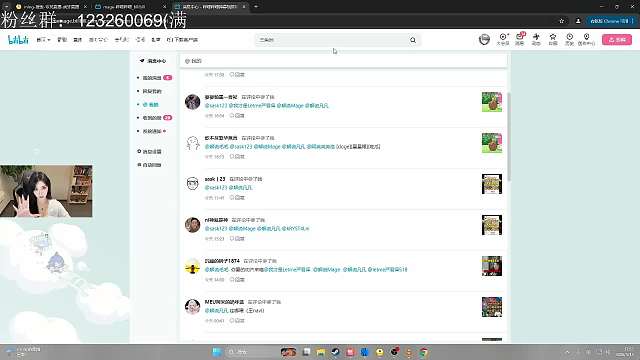
Task: Open the user avatar in the bilibili header
Action: click(484, 40)
